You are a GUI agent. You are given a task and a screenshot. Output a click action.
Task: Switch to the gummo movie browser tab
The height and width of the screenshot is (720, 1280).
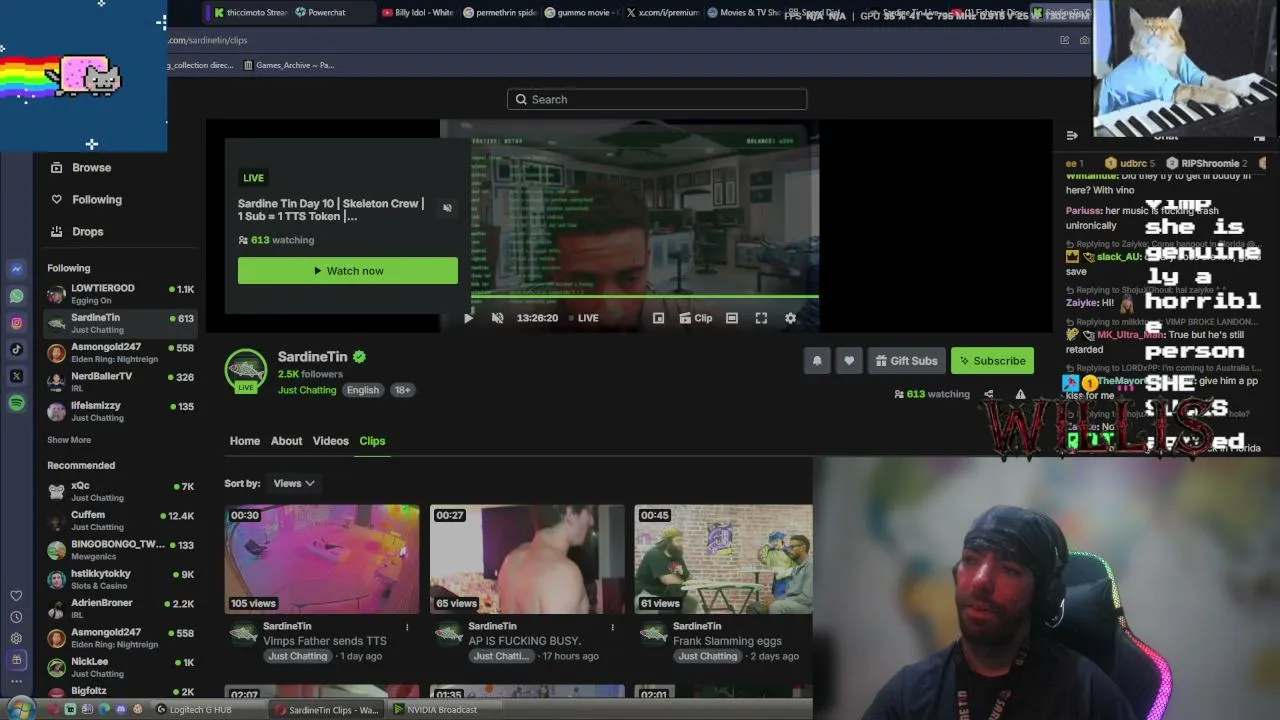[581, 13]
